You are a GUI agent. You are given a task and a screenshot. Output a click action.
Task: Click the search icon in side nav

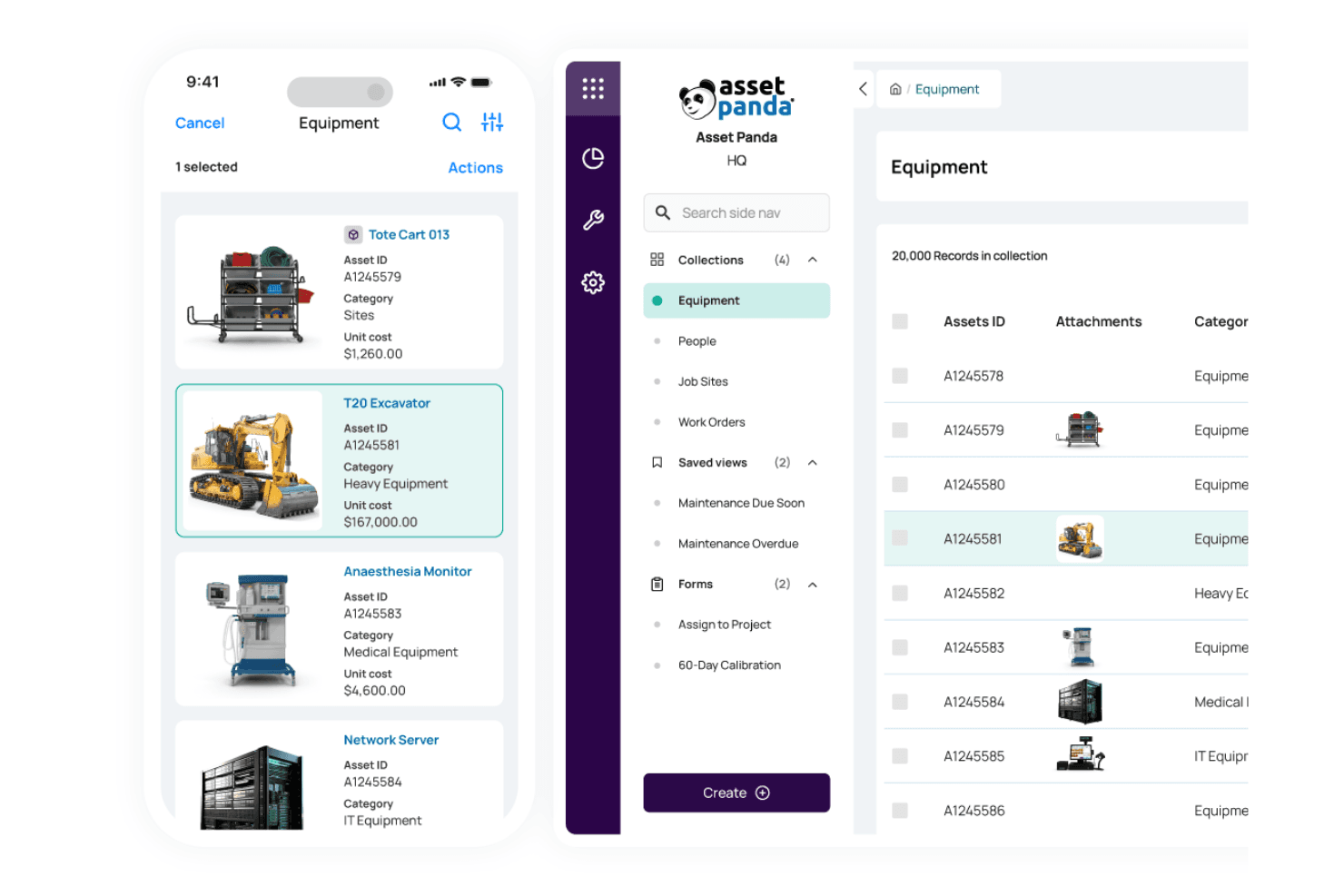click(663, 212)
